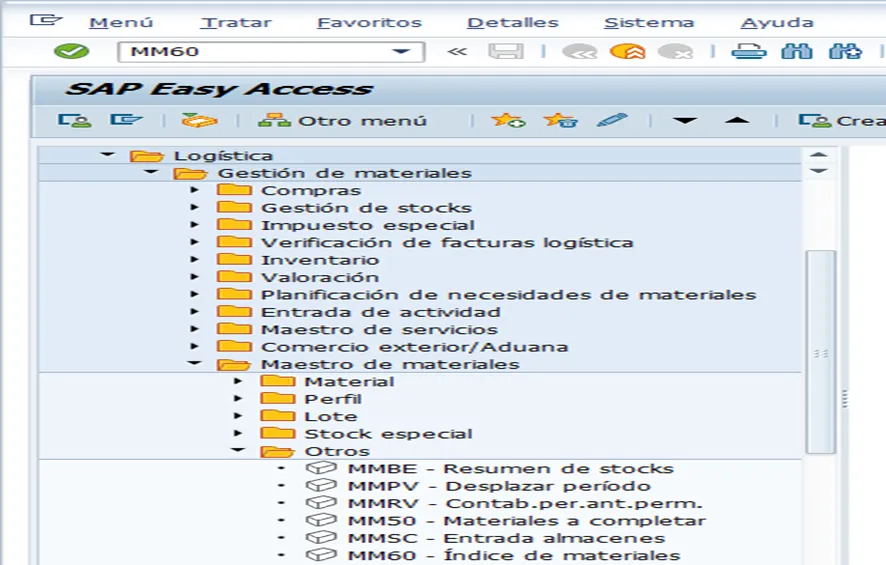Click the Add to Favorites star icon
Image resolution: width=886 pixels, height=565 pixels.
(508, 120)
